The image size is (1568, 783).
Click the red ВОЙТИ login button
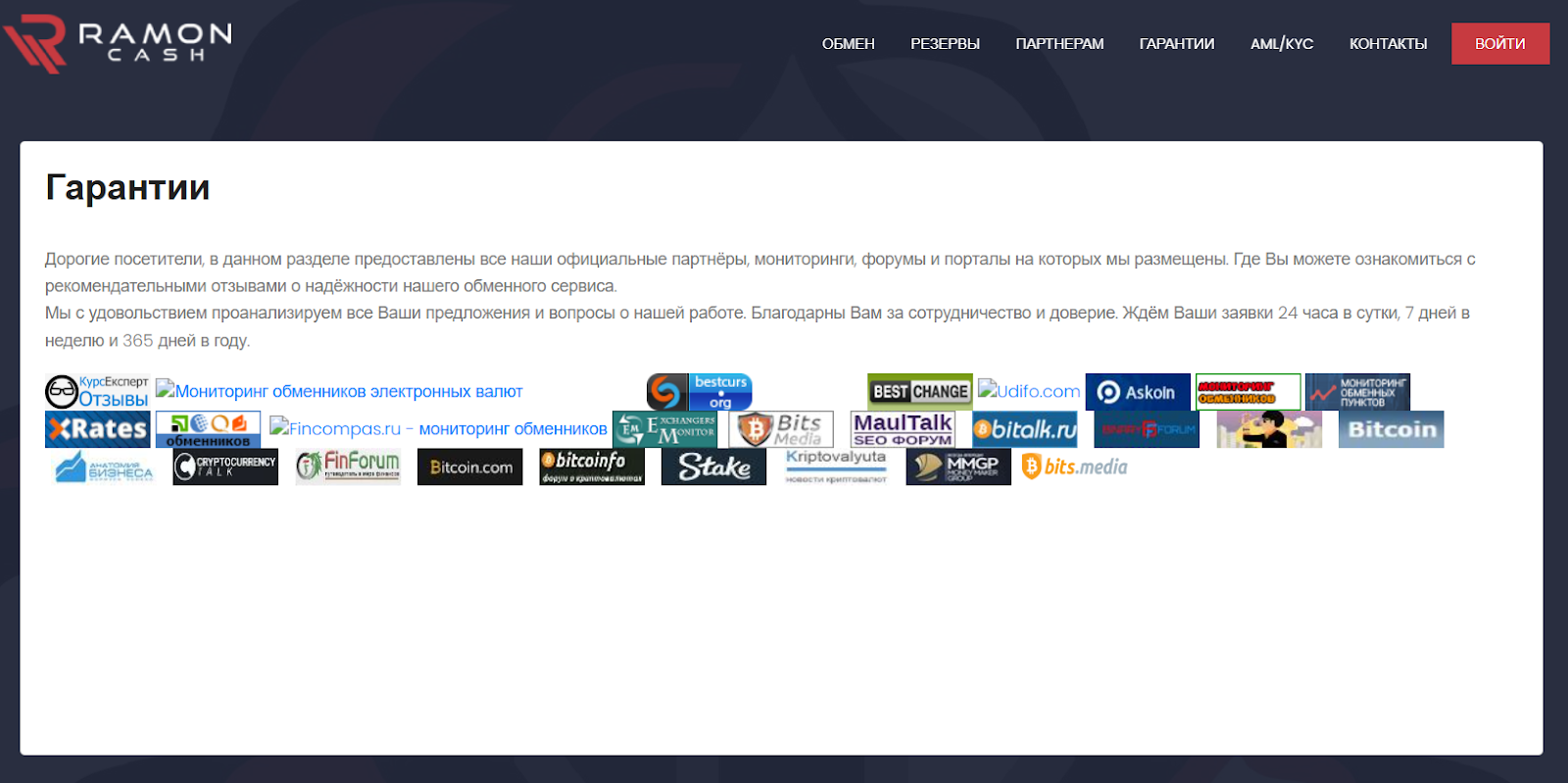(1500, 44)
